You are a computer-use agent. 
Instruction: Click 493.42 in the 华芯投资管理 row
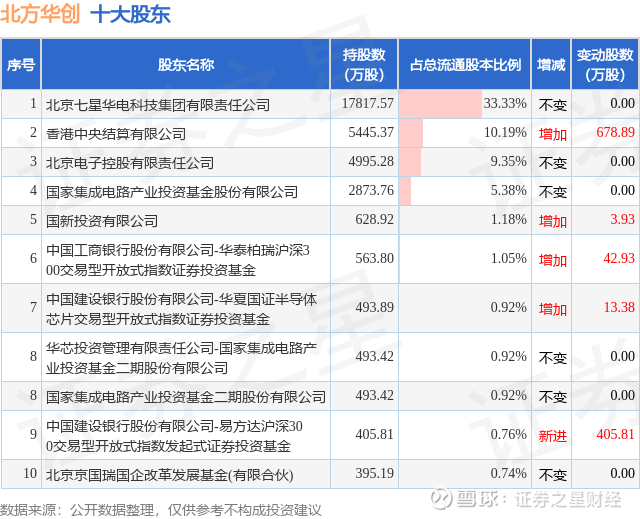click(x=374, y=356)
